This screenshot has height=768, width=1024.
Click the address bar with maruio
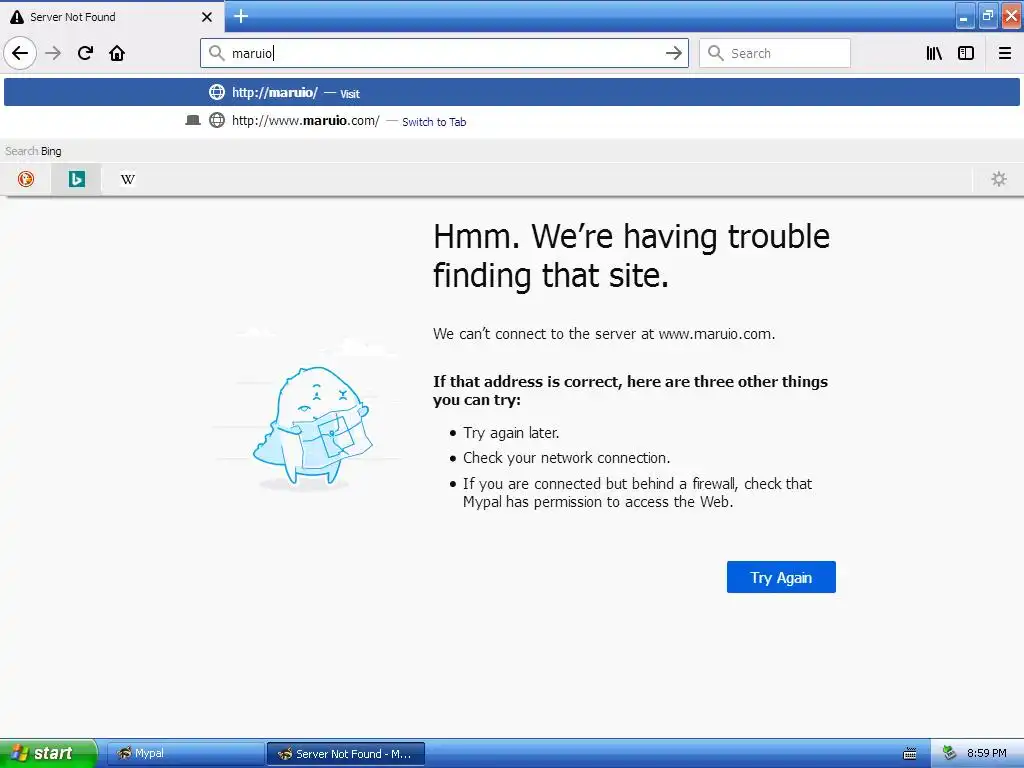[x=444, y=53]
